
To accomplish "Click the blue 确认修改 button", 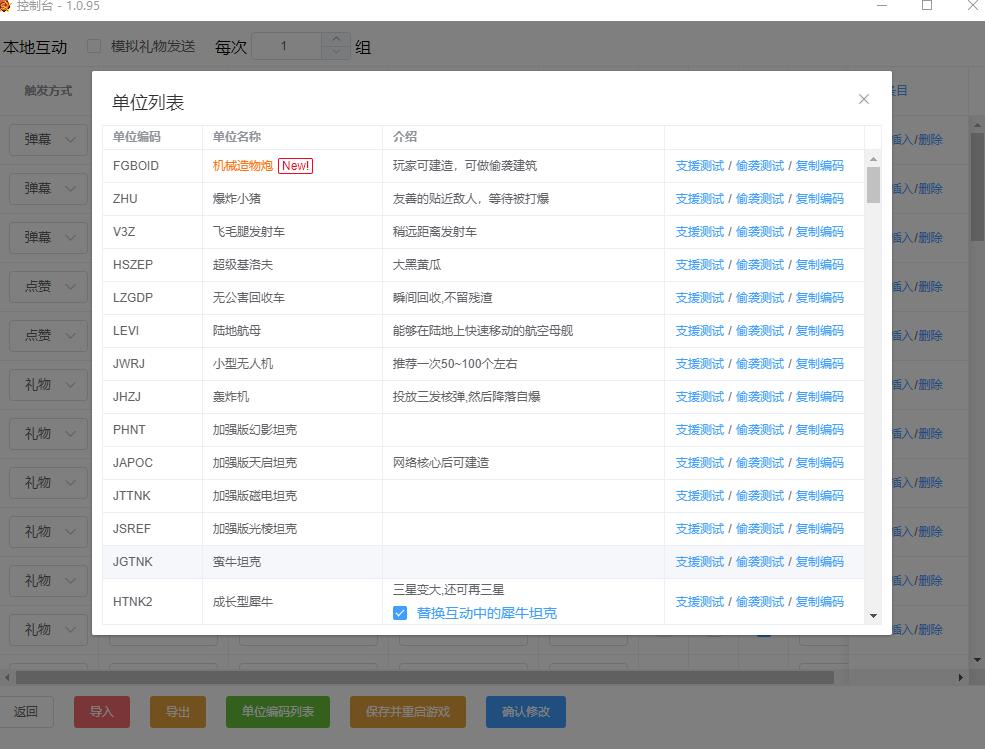I will pos(525,712).
